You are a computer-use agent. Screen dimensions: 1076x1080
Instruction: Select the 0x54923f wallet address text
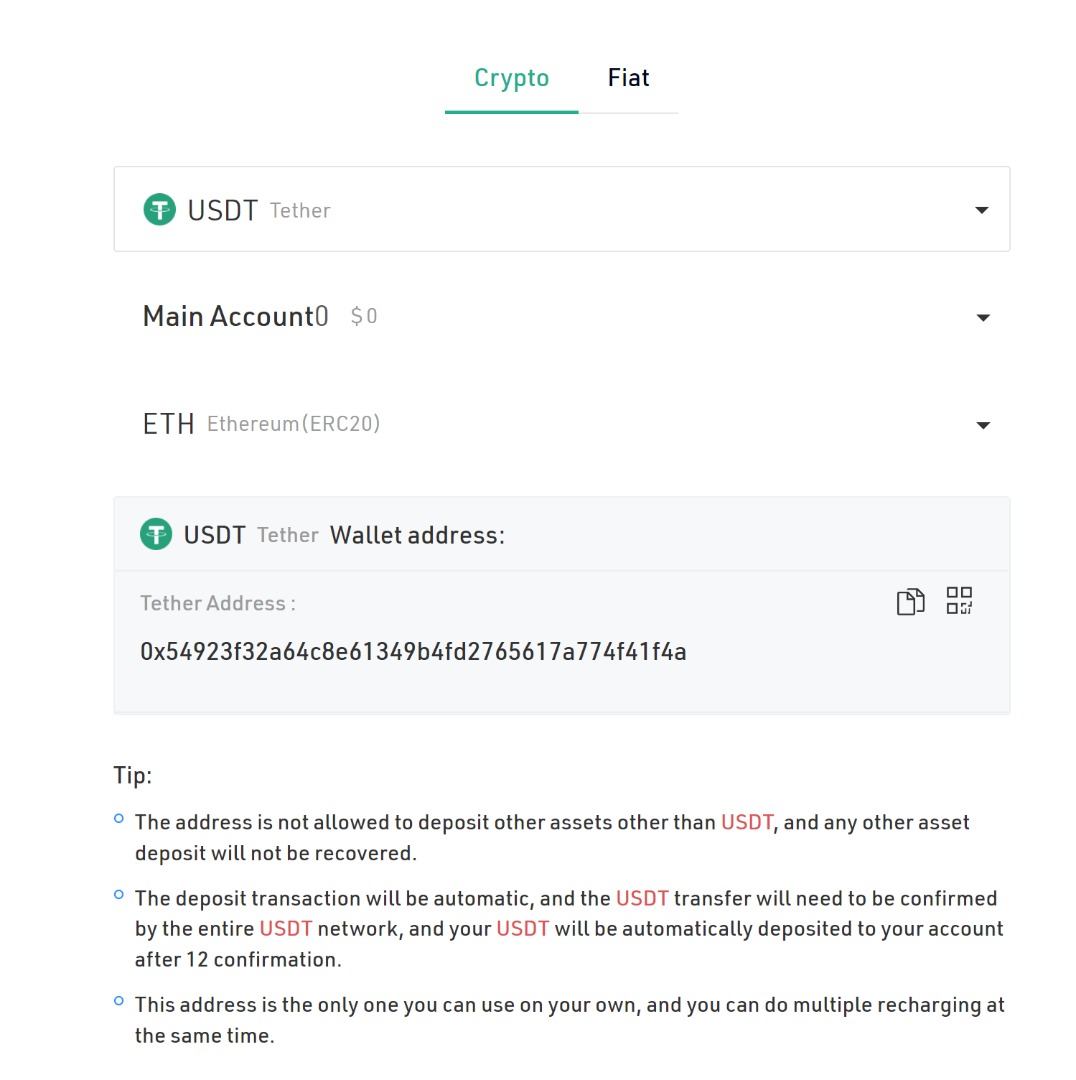tap(413, 653)
